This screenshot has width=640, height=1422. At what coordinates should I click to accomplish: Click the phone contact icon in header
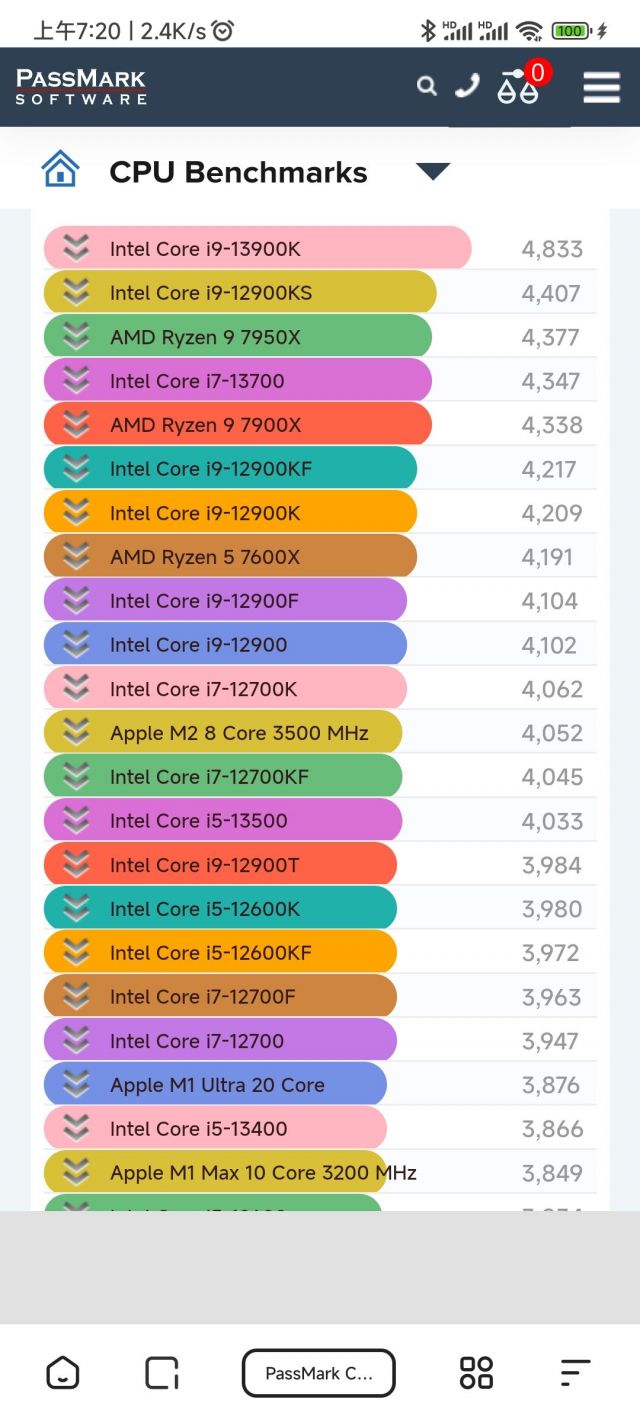point(467,87)
